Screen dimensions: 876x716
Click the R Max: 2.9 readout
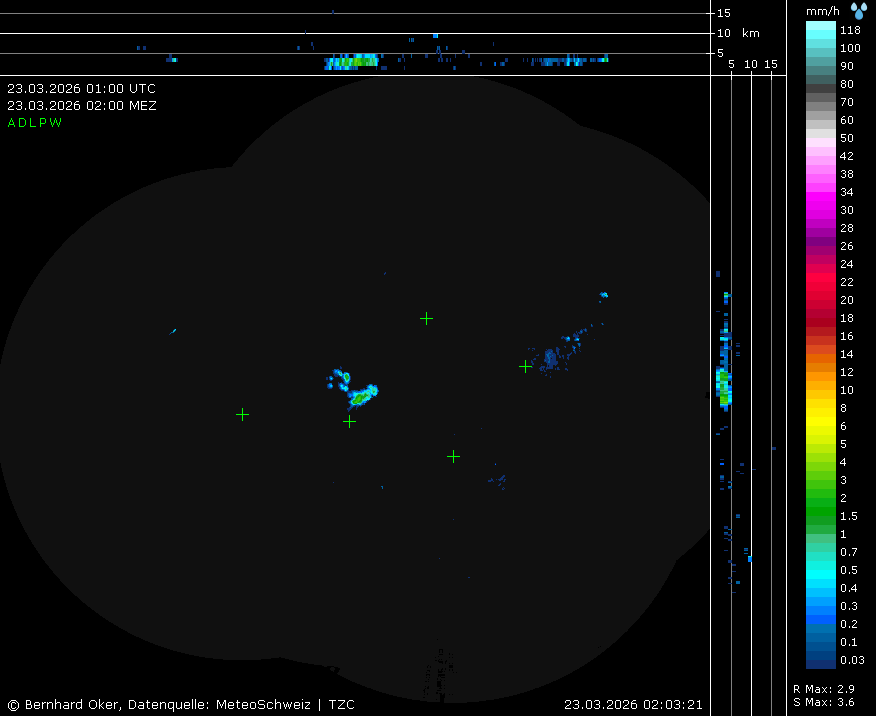(x=823, y=689)
